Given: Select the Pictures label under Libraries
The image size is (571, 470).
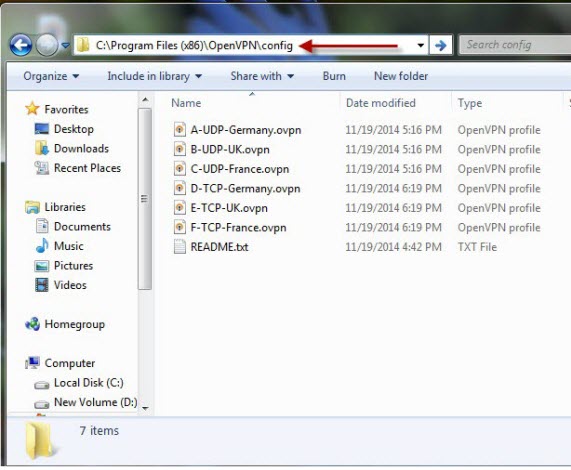Looking at the screenshot, I should click(x=74, y=266).
